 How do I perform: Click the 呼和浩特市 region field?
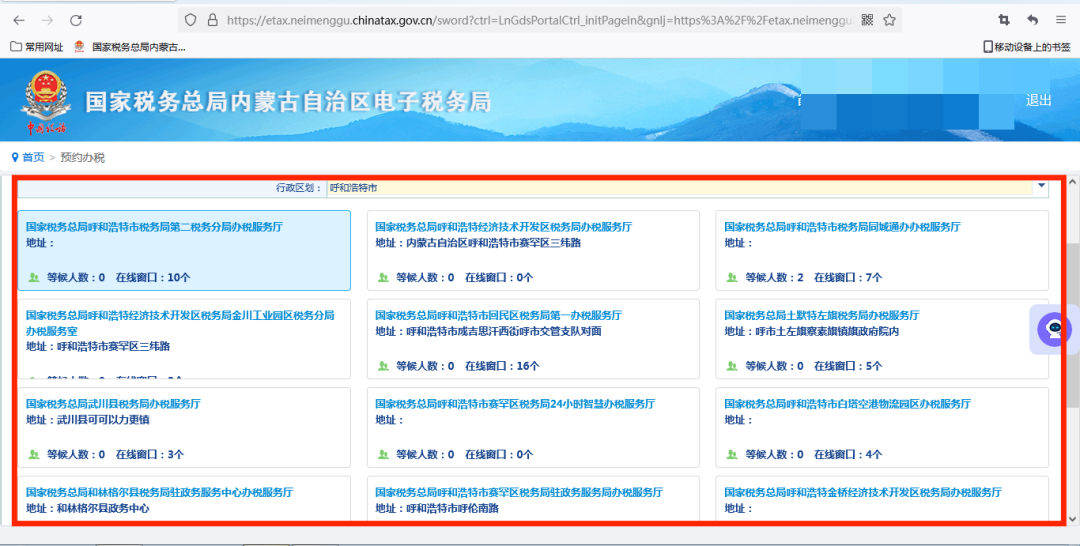tap(680, 187)
